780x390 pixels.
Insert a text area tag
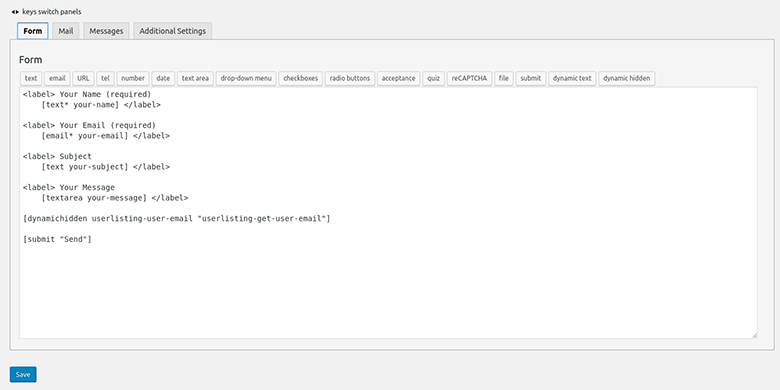(195, 78)
